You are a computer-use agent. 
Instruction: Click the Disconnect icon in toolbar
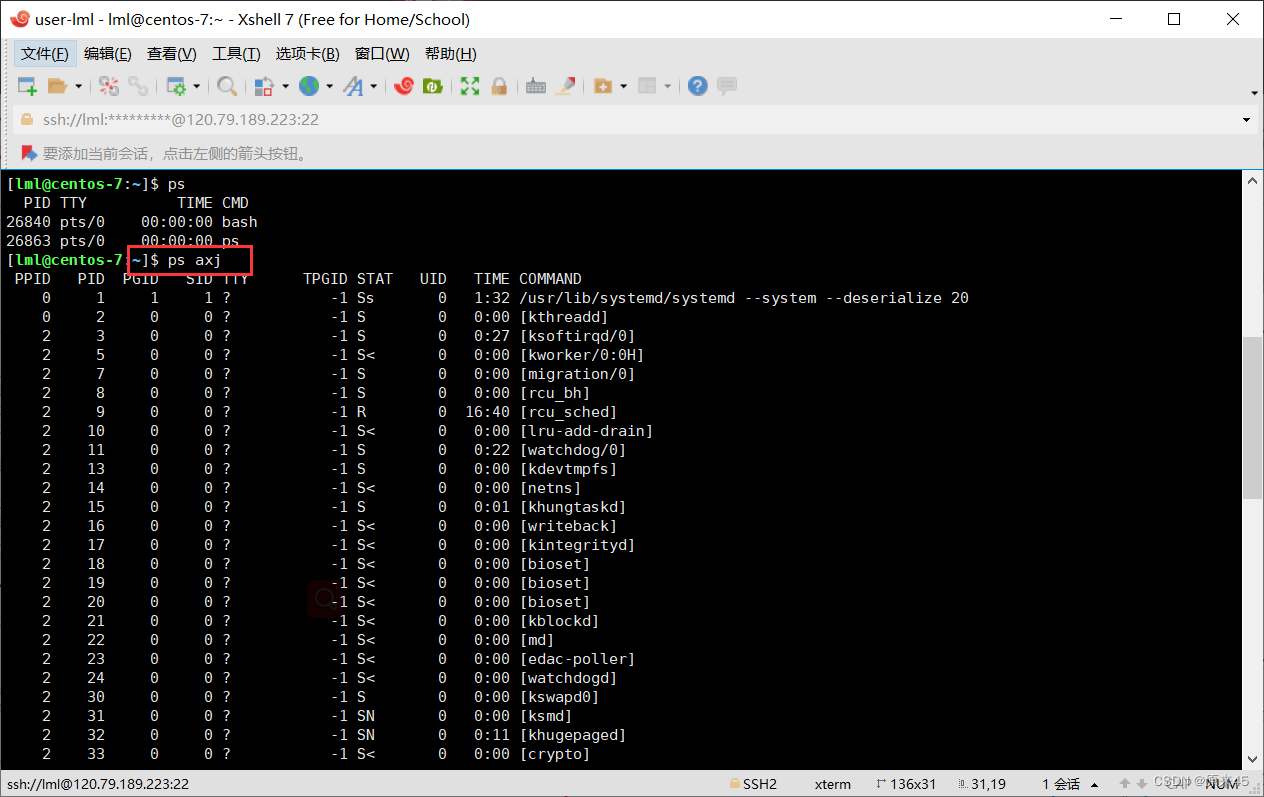point(109,86)
